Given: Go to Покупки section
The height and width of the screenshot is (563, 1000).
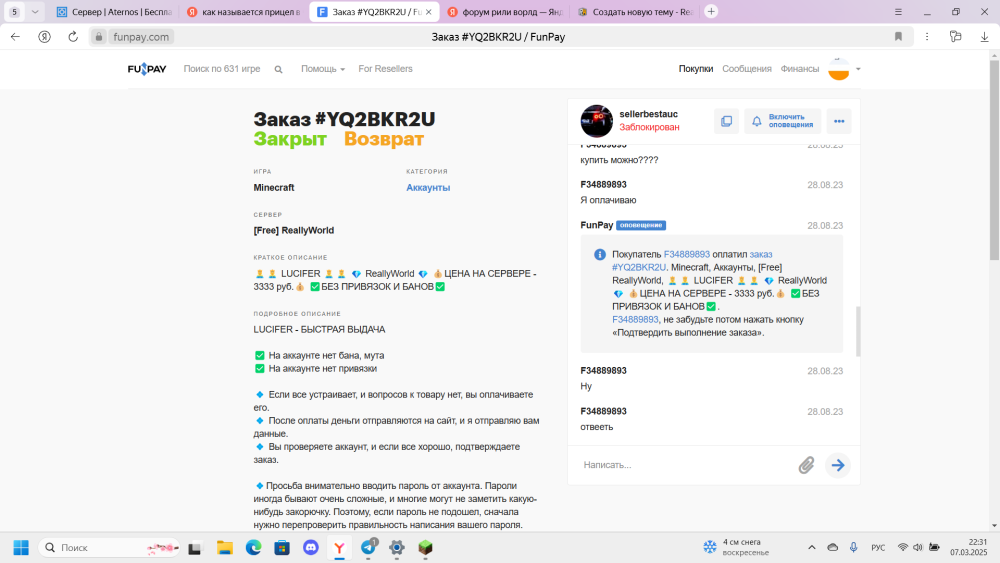Looking at the screenshot, I should pyautogui.click(x=696, y=69).
